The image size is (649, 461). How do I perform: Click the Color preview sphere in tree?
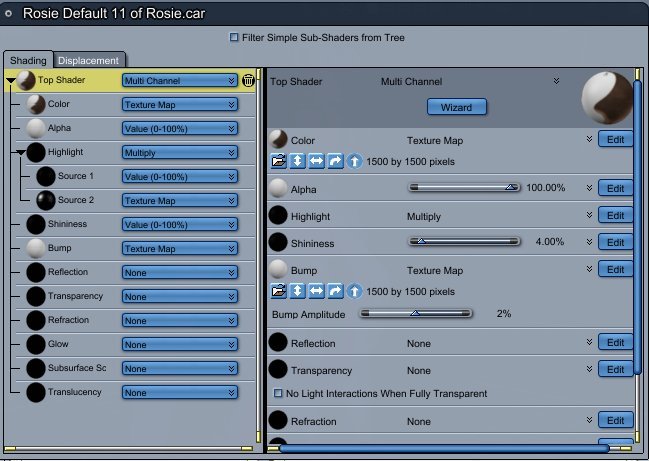(x=36, y=104)
